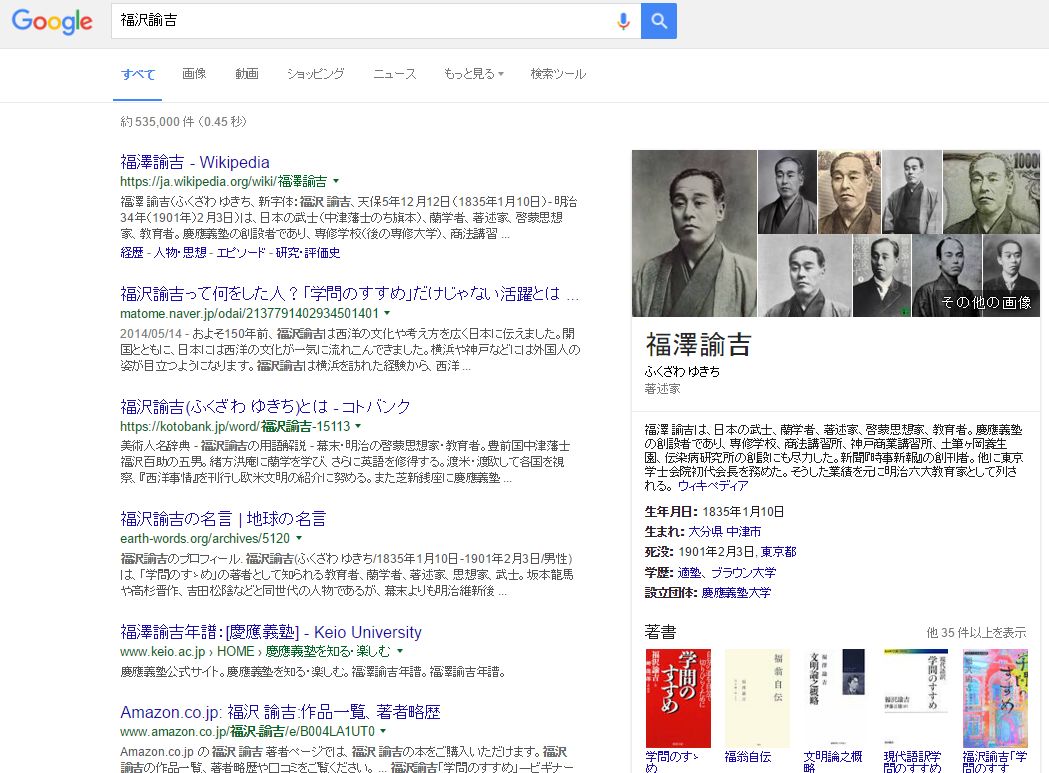Click the 文明論之概略 book title text

pyautogui.click(x=833, y=762)
